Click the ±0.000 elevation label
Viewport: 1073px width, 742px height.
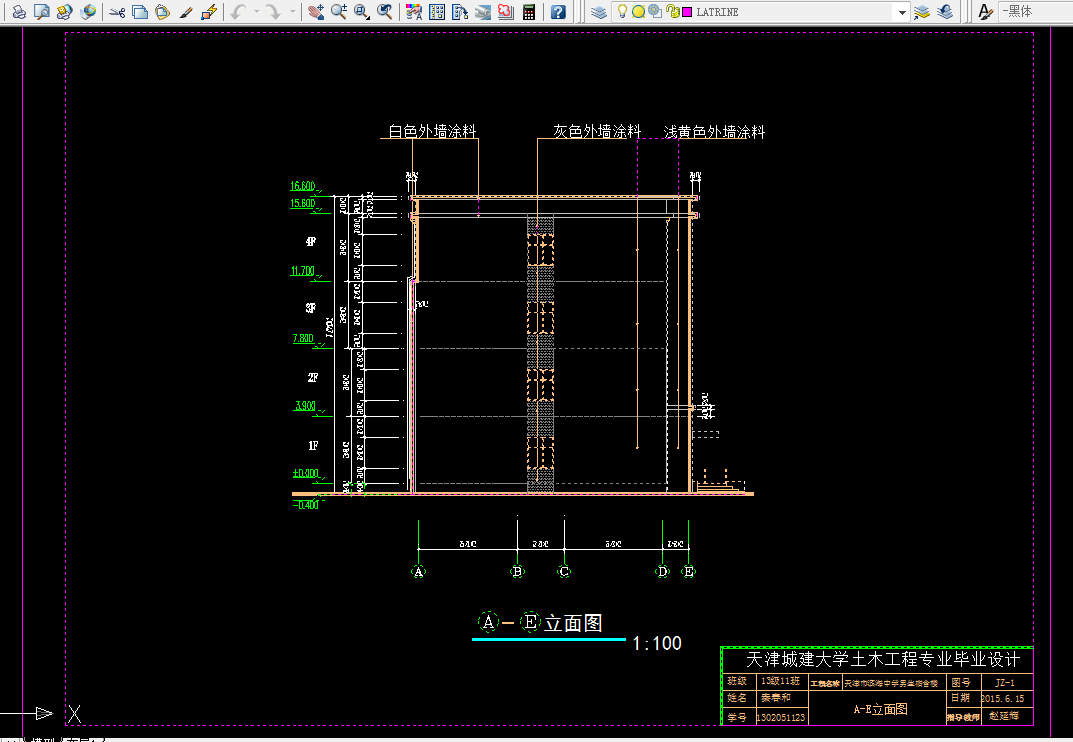[306, 473]
